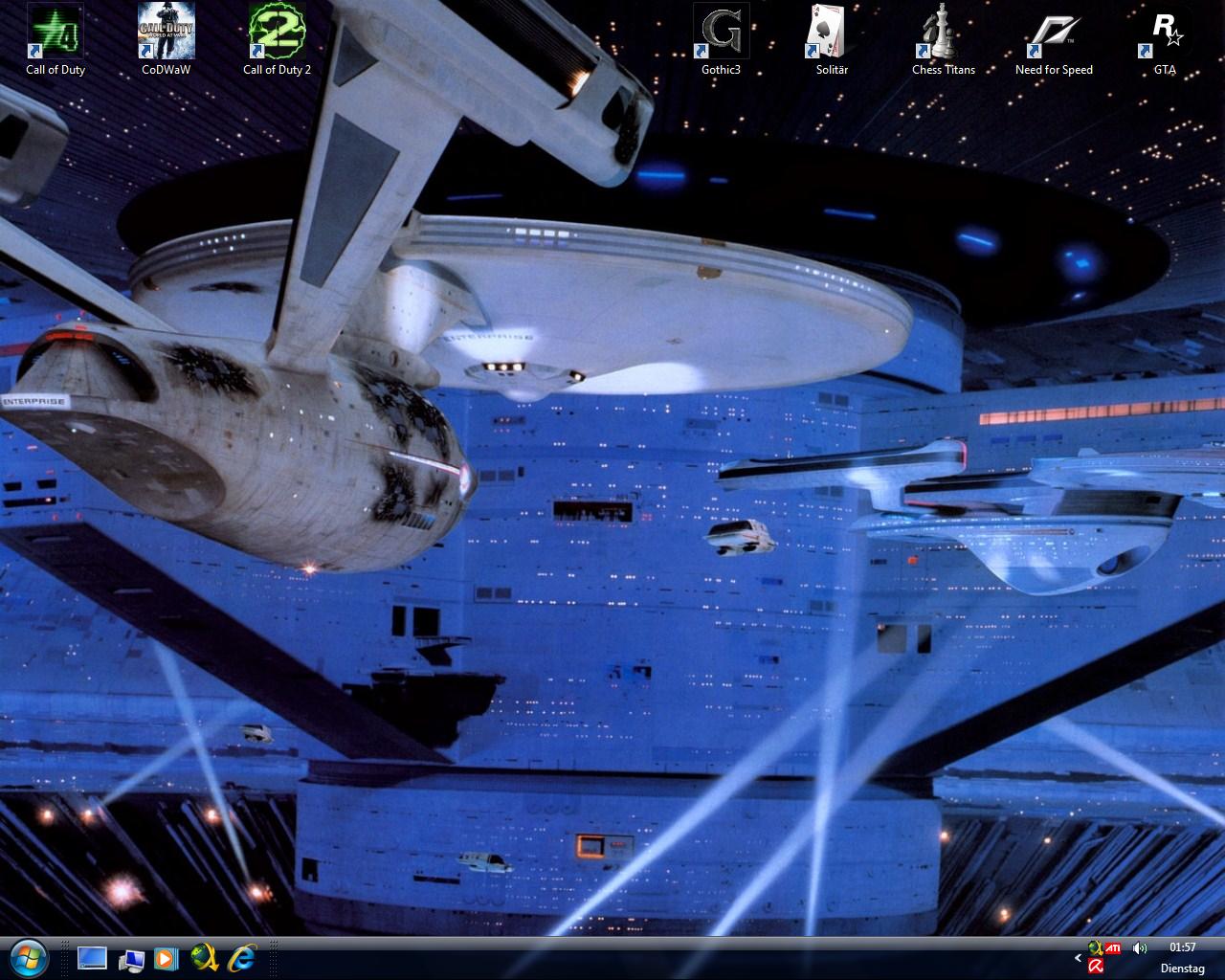Viewport: 1225px width, 980px height.
Task: Launch the CoDWaW desktop shortcut
Action: point(166,32)
